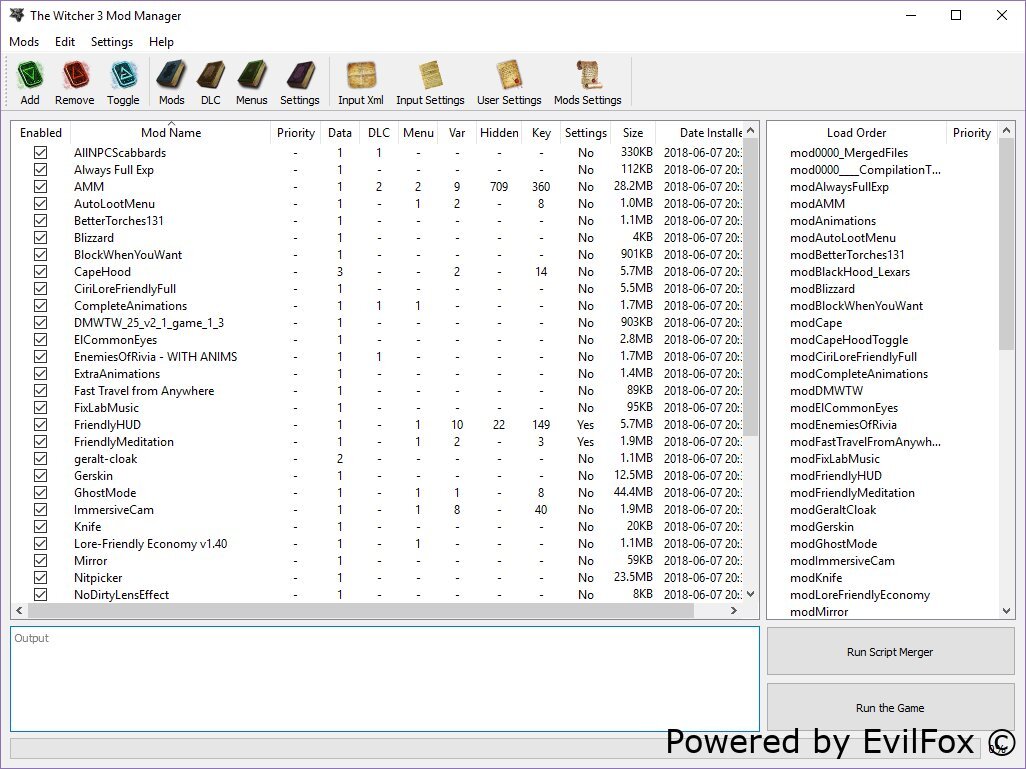Image resolution: width=1026 pixels, height=769 pixels.
Task: Open the Menus folder book icon
Action: click(252, 76)
